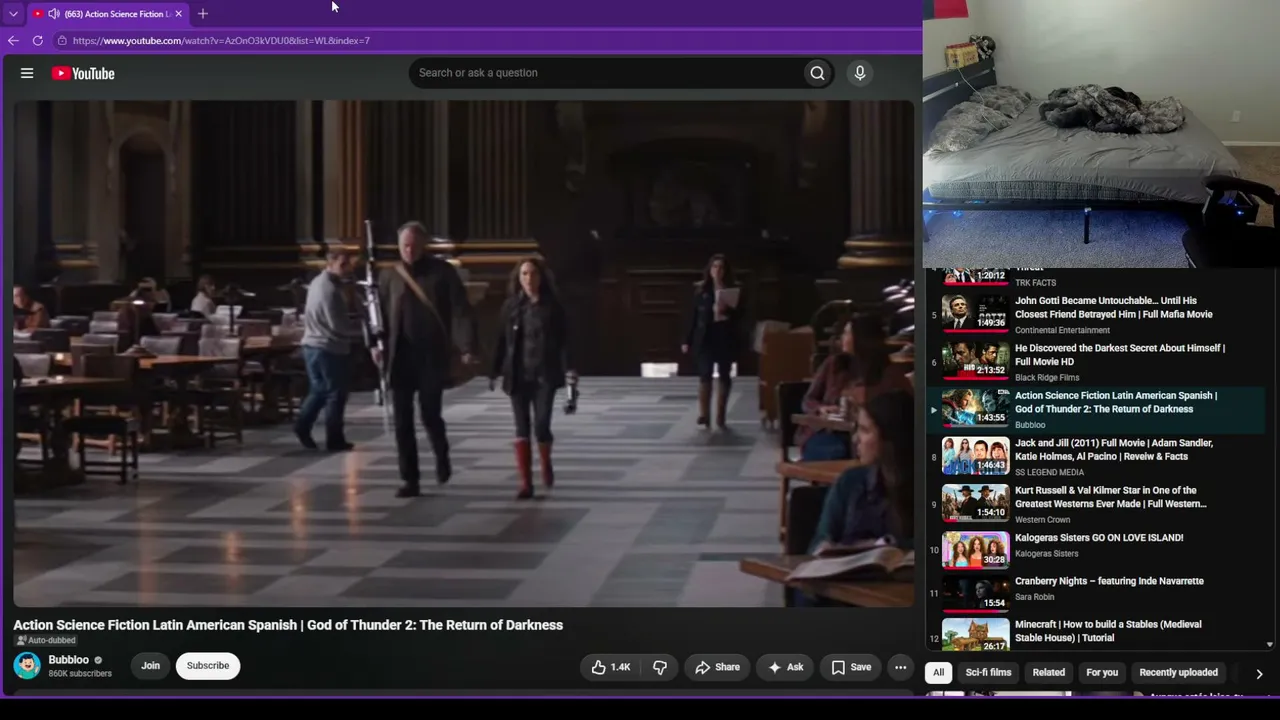
Task: Play Kurt Russell & Val Kilmer title
Action: [x=1111, y=497]
